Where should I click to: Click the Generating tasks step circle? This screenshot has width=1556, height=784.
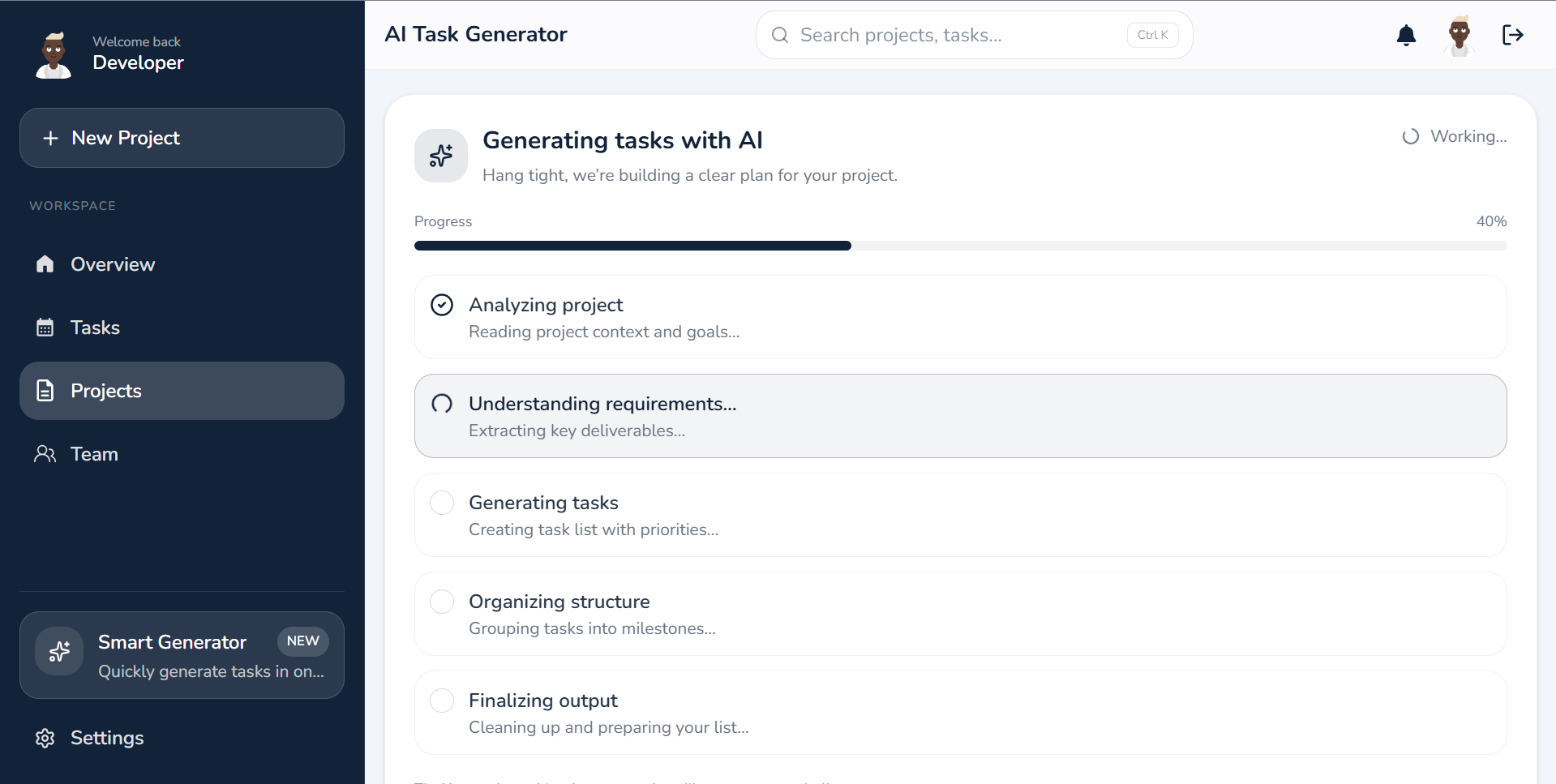[x=442, y=503]
